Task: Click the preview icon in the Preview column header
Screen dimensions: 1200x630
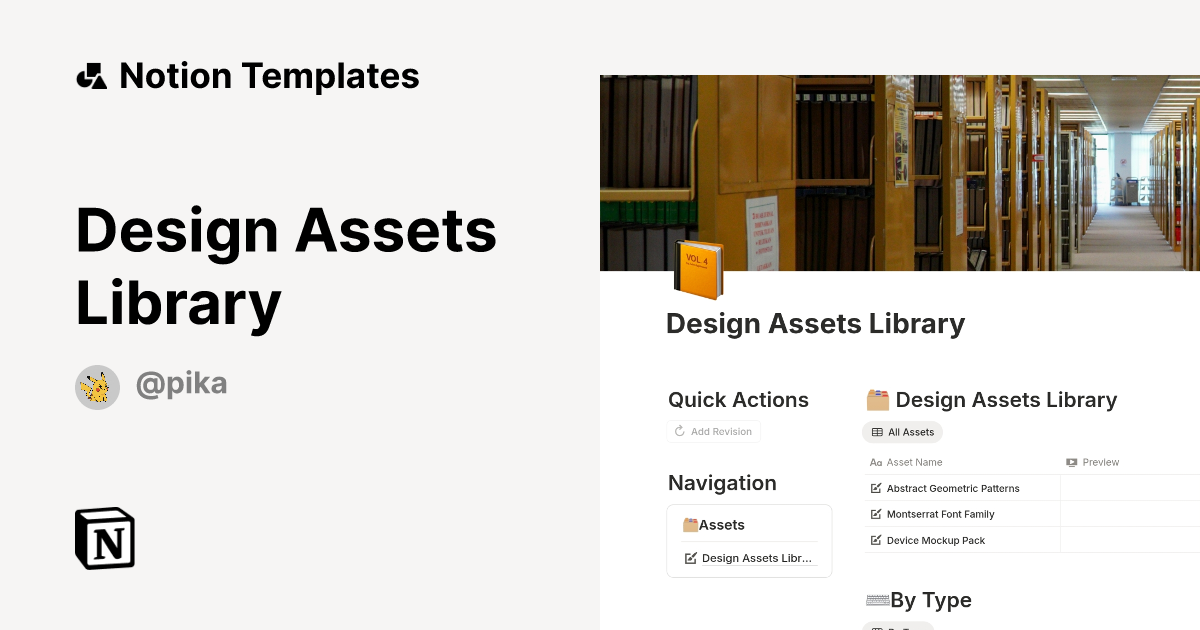Action: point(1074,462)
